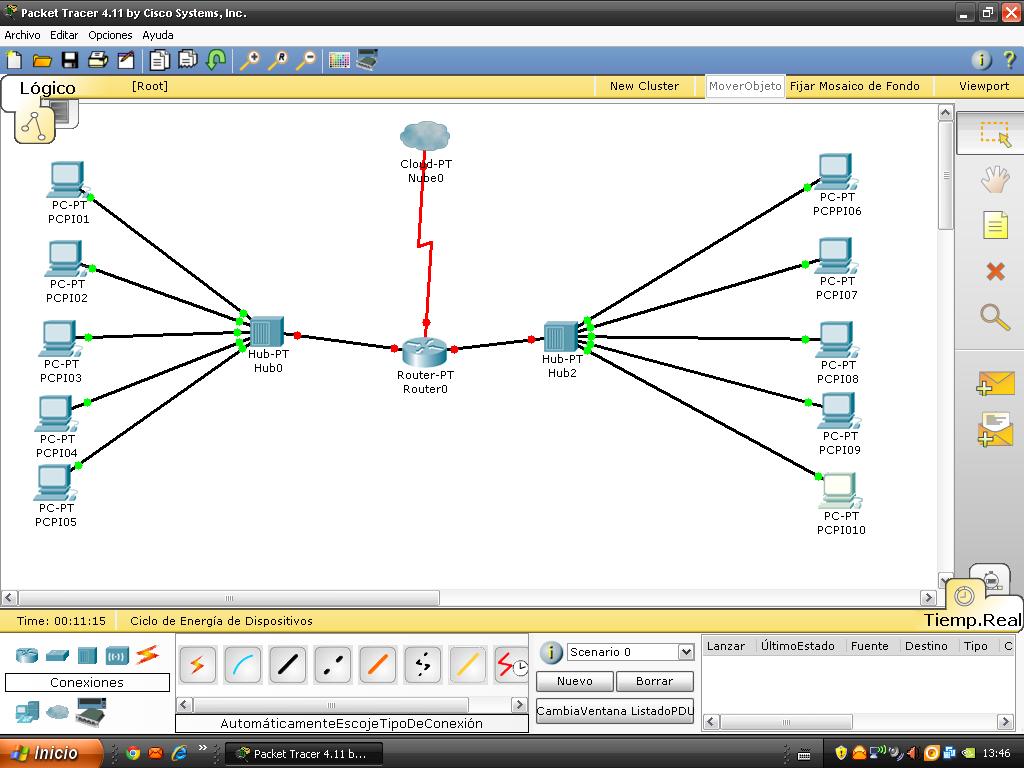
Task: Open the Activity Wizard icon
Action: [125, 60]
